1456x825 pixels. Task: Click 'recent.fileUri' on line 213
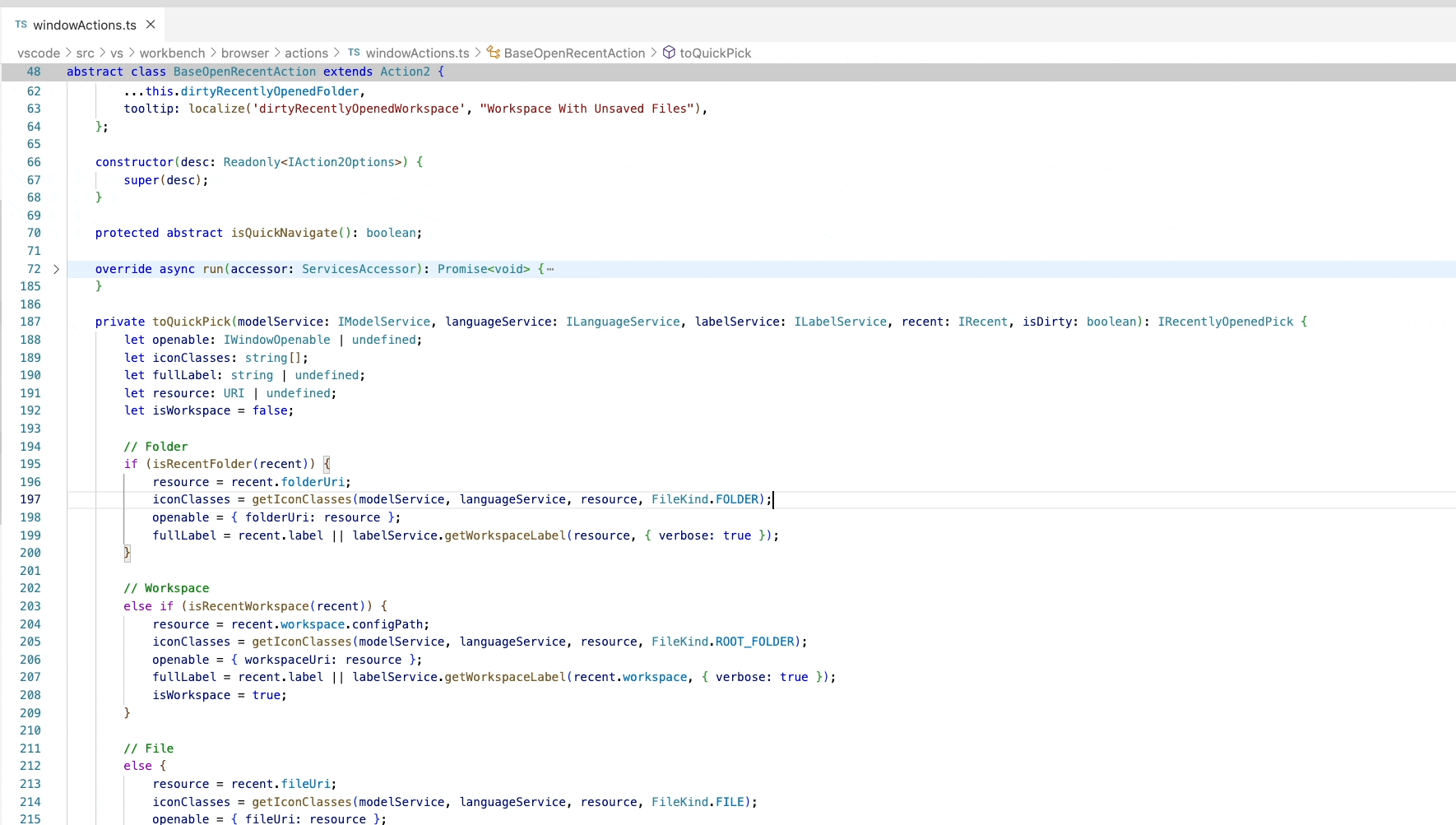(x=281, y=784)
